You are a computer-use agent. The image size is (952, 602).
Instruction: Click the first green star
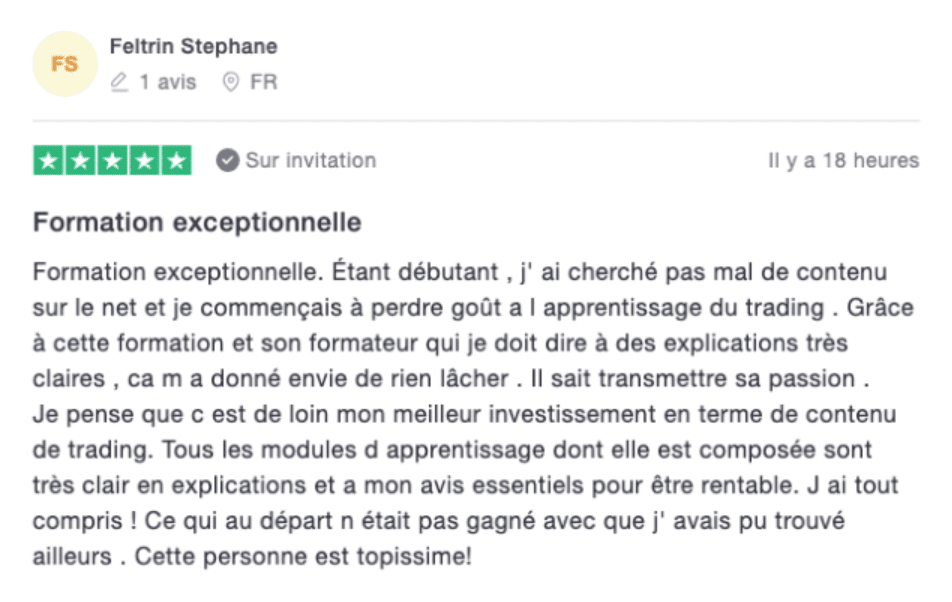49,160
